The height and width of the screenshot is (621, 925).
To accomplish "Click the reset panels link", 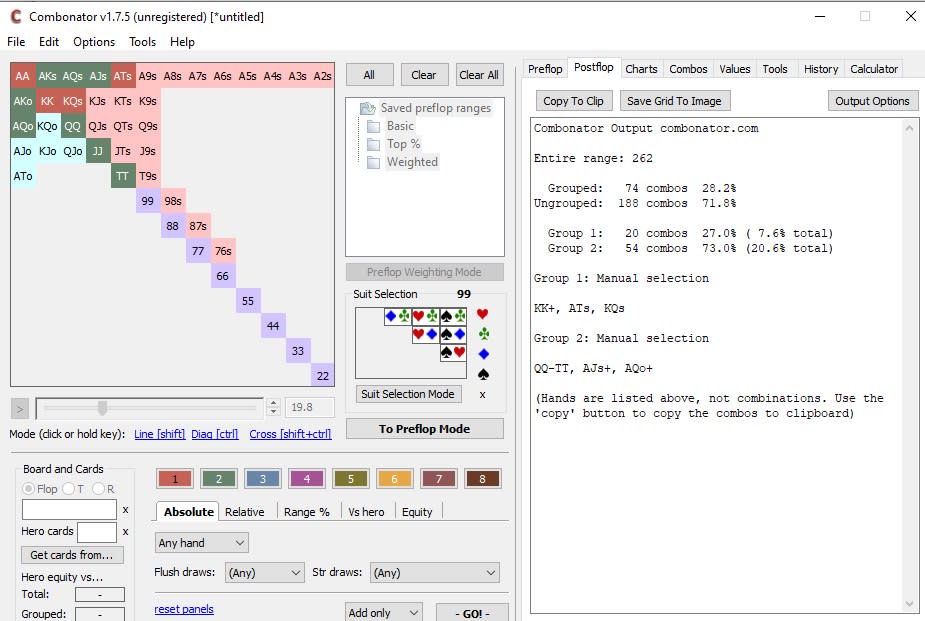I will pos(184,609).
